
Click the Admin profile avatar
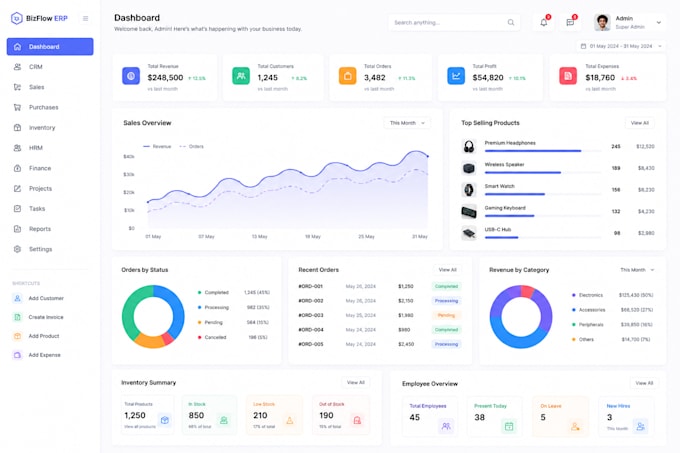(x=602, y=23)
